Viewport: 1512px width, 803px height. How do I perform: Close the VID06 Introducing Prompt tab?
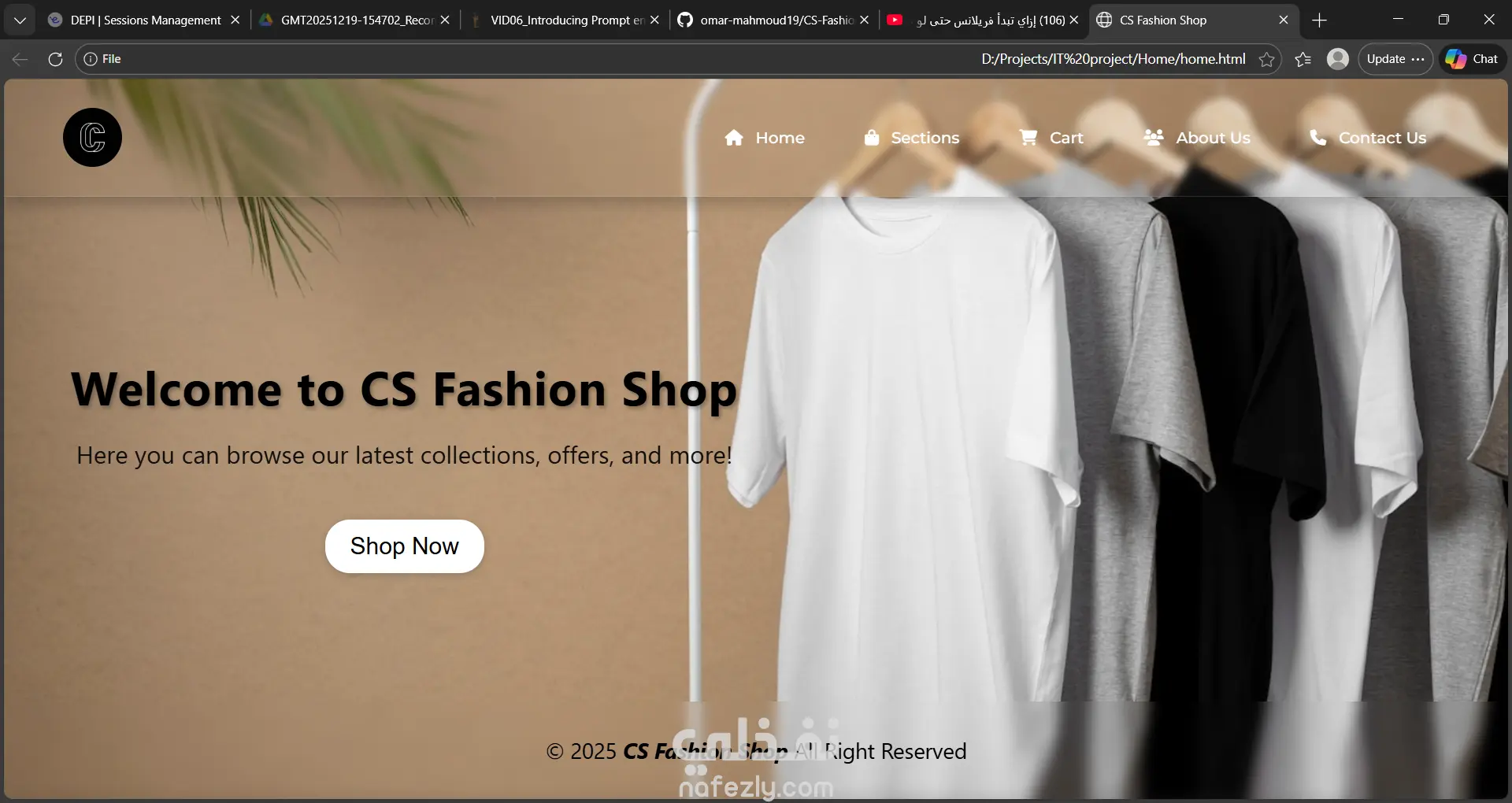pos(654,20)
